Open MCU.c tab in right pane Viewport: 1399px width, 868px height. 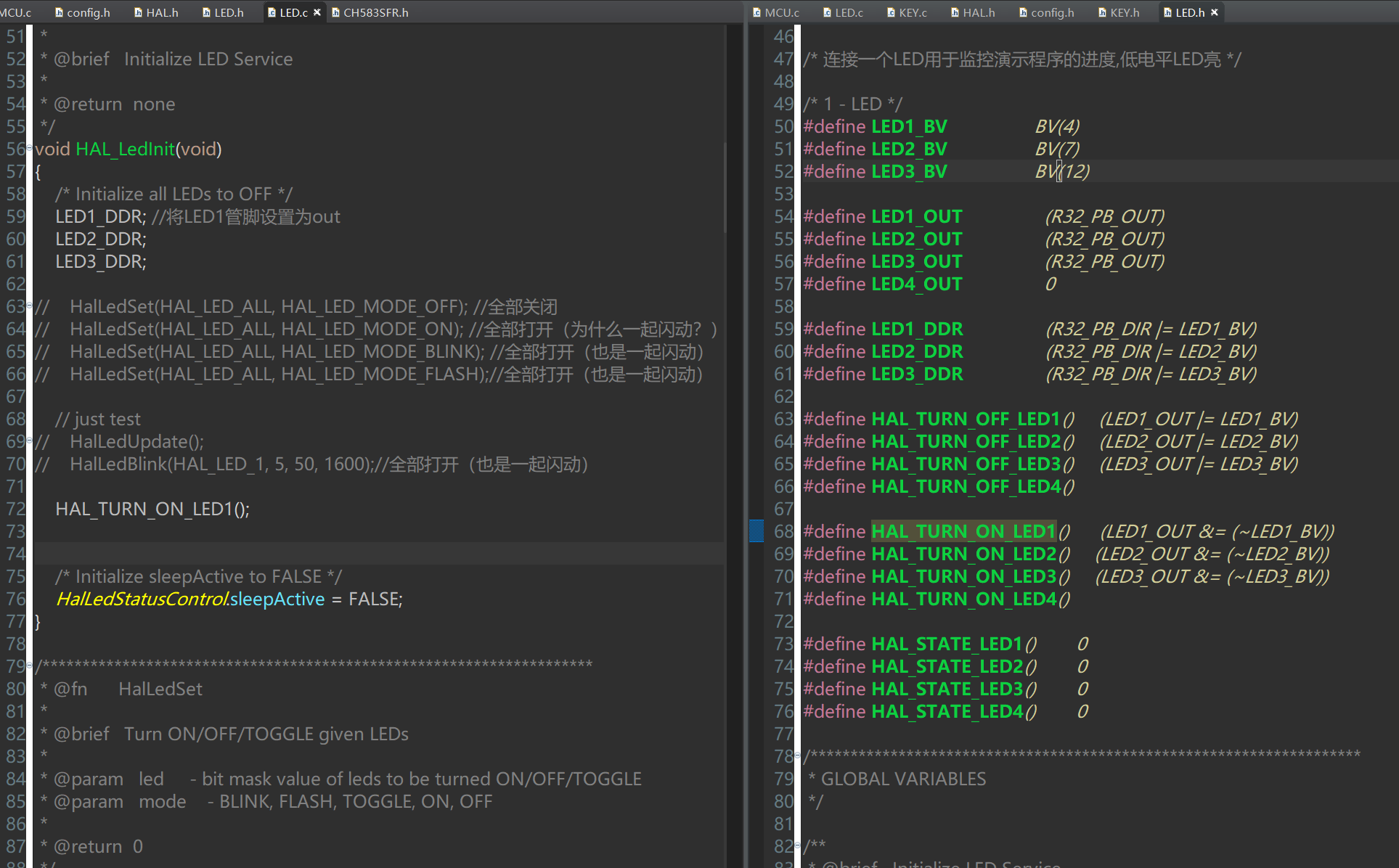[x=775, y=12]
